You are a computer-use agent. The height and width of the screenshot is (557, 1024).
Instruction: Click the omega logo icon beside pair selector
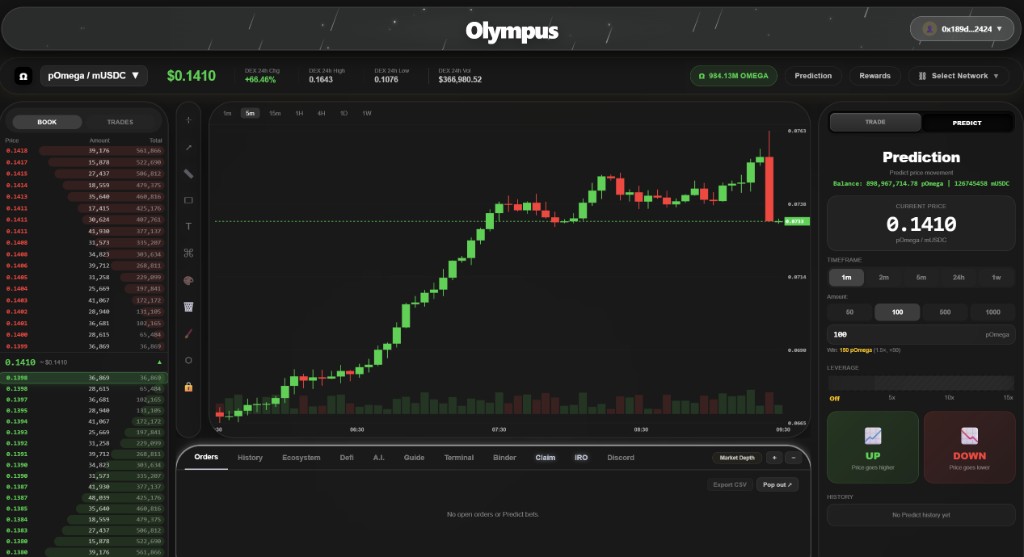(23, 76)
